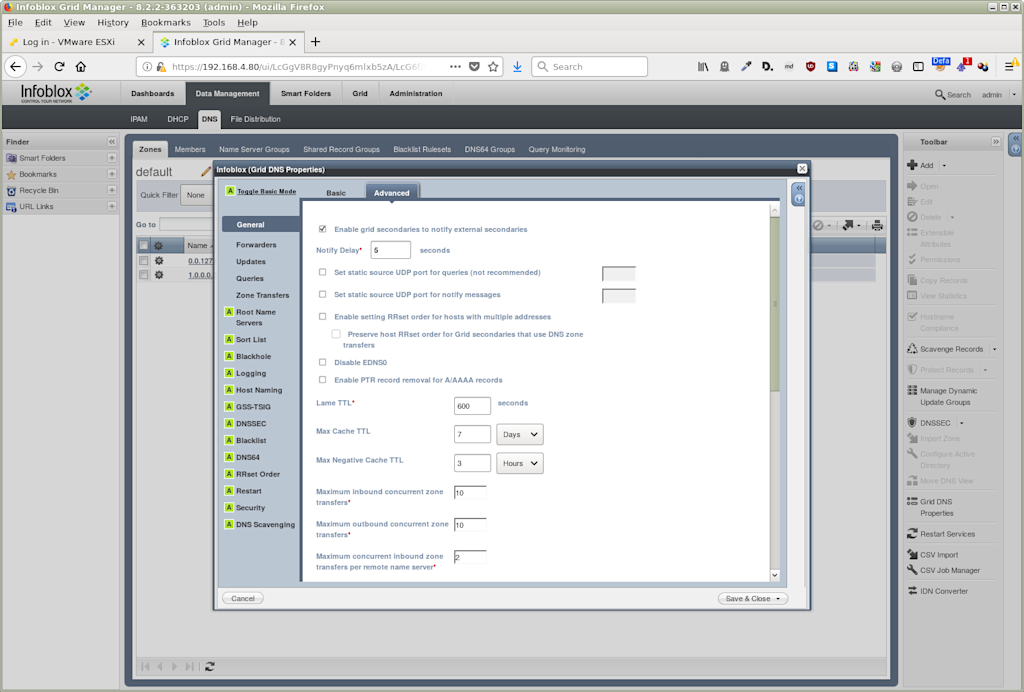Expand the Scavenge Records dropdown arrow
Image resolution: width=1024 pixels, height=692 pixels.
click(995, 349)
